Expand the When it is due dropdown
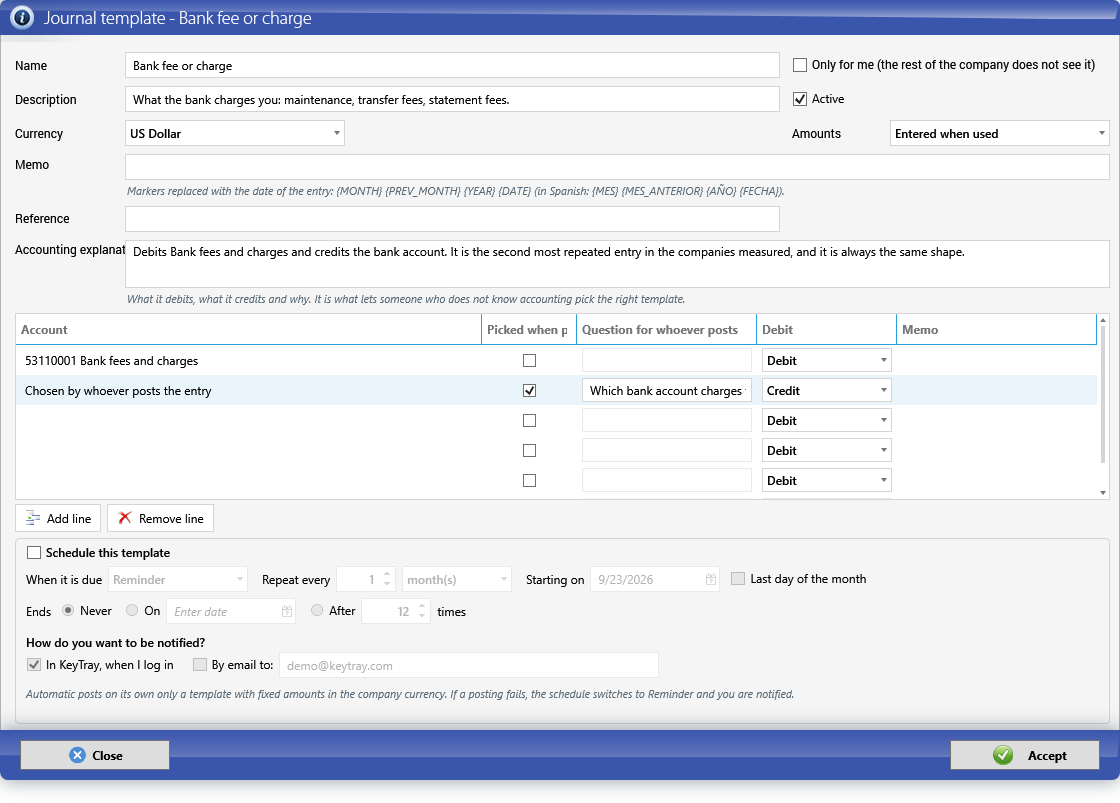Image resolution: width=1120 pixels, height=803 pixels. [178, 579]
